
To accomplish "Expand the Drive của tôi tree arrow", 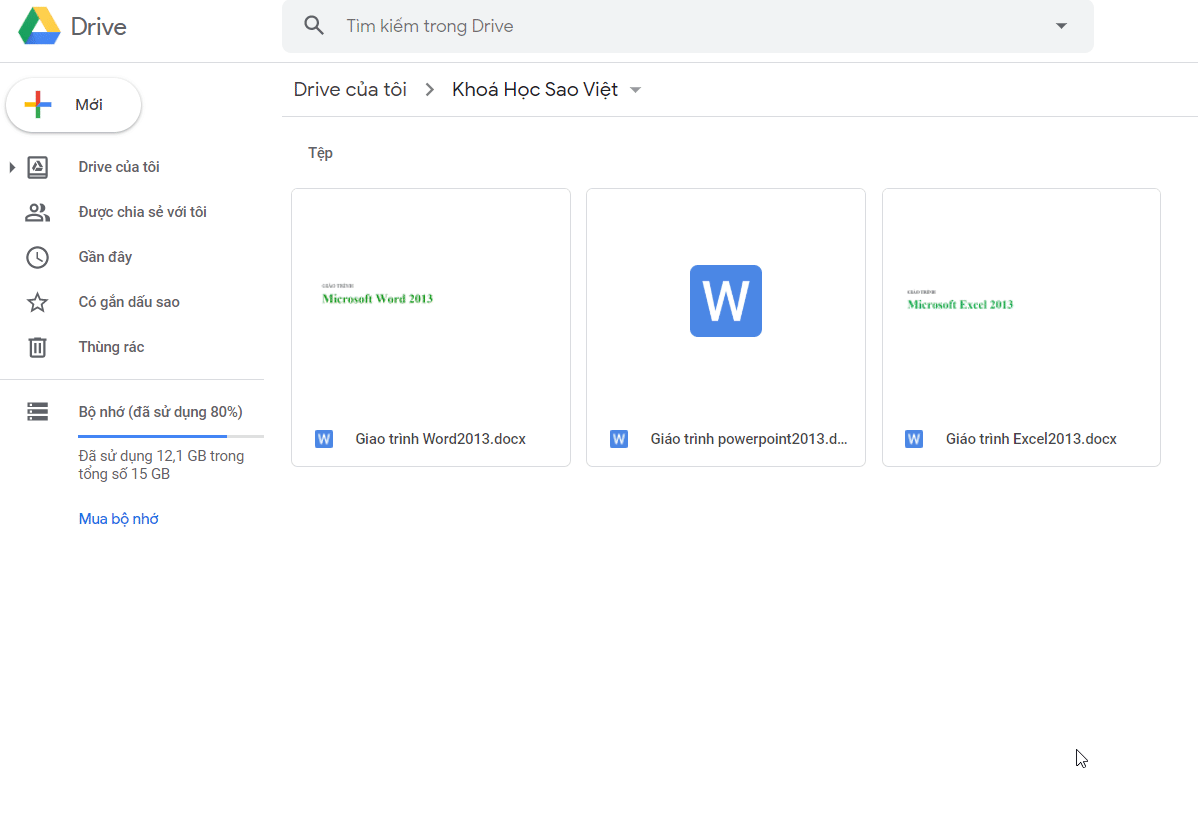I will pyautogui.click(x=11, y=167).
